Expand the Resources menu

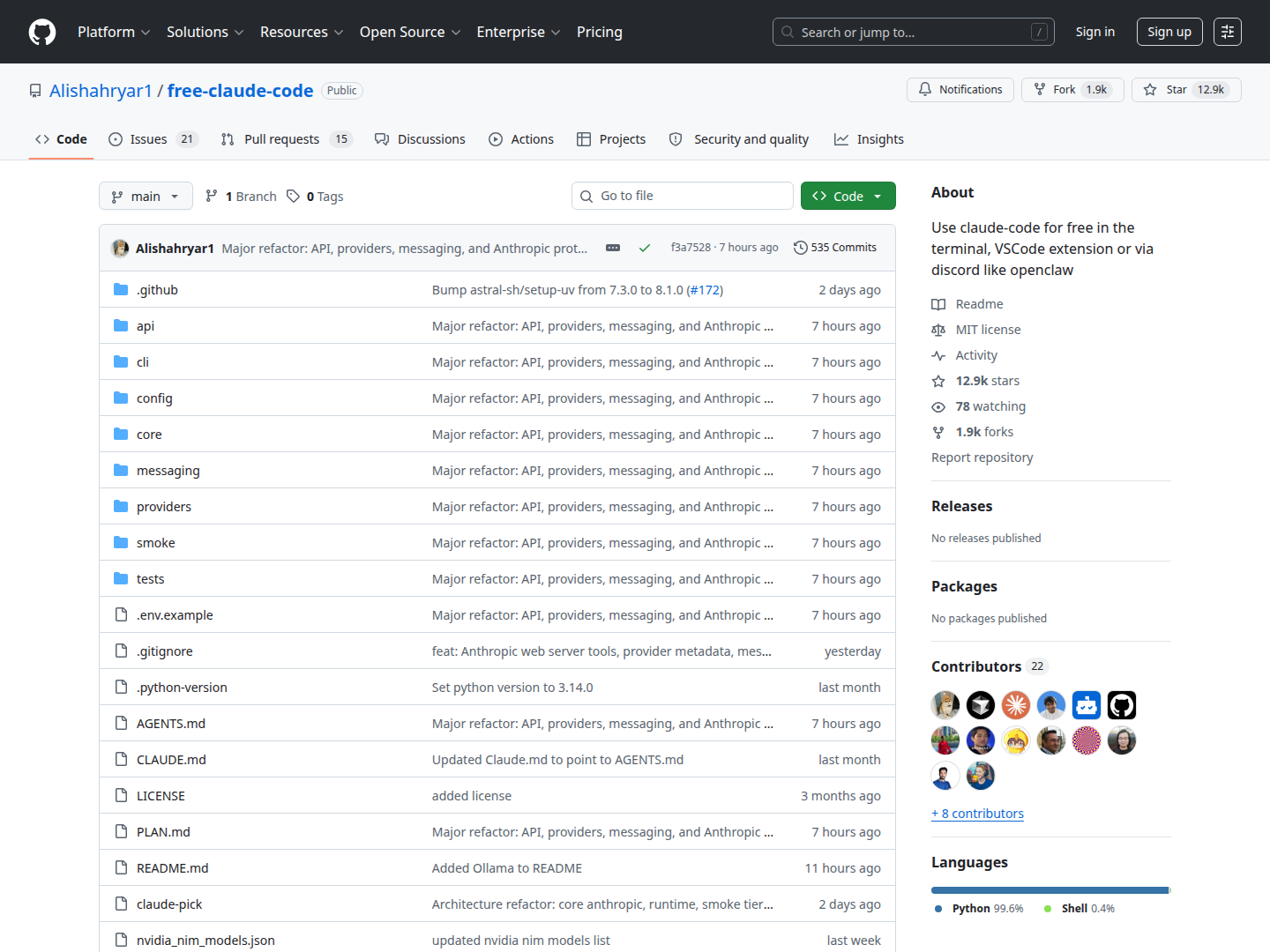tap(302, 32)
